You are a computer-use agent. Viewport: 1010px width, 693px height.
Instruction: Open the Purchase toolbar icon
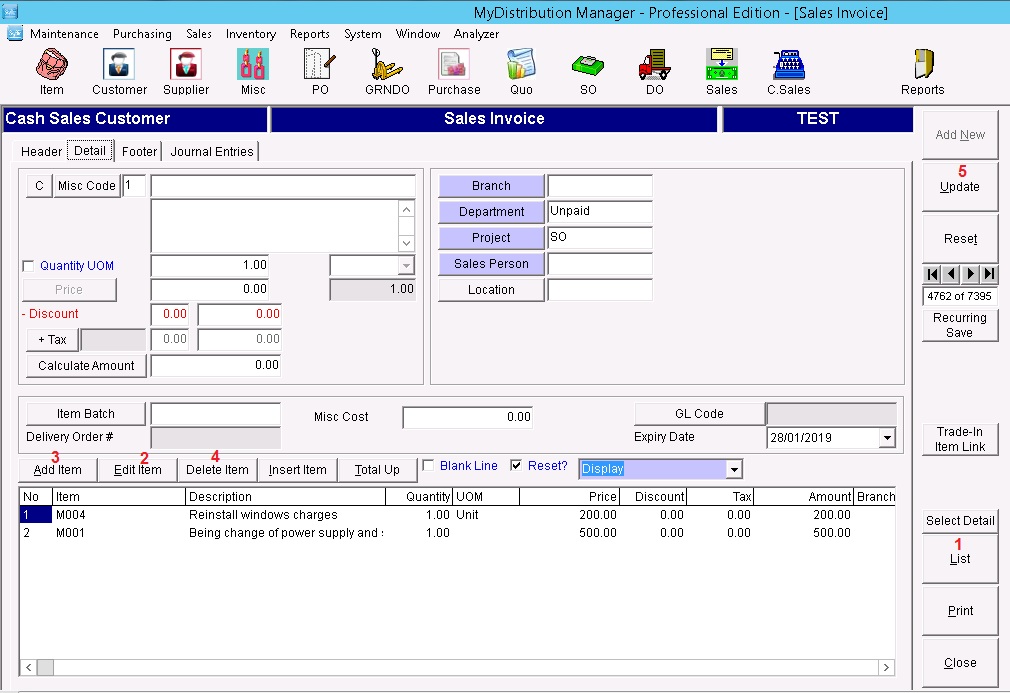click(x=454, y=66)
